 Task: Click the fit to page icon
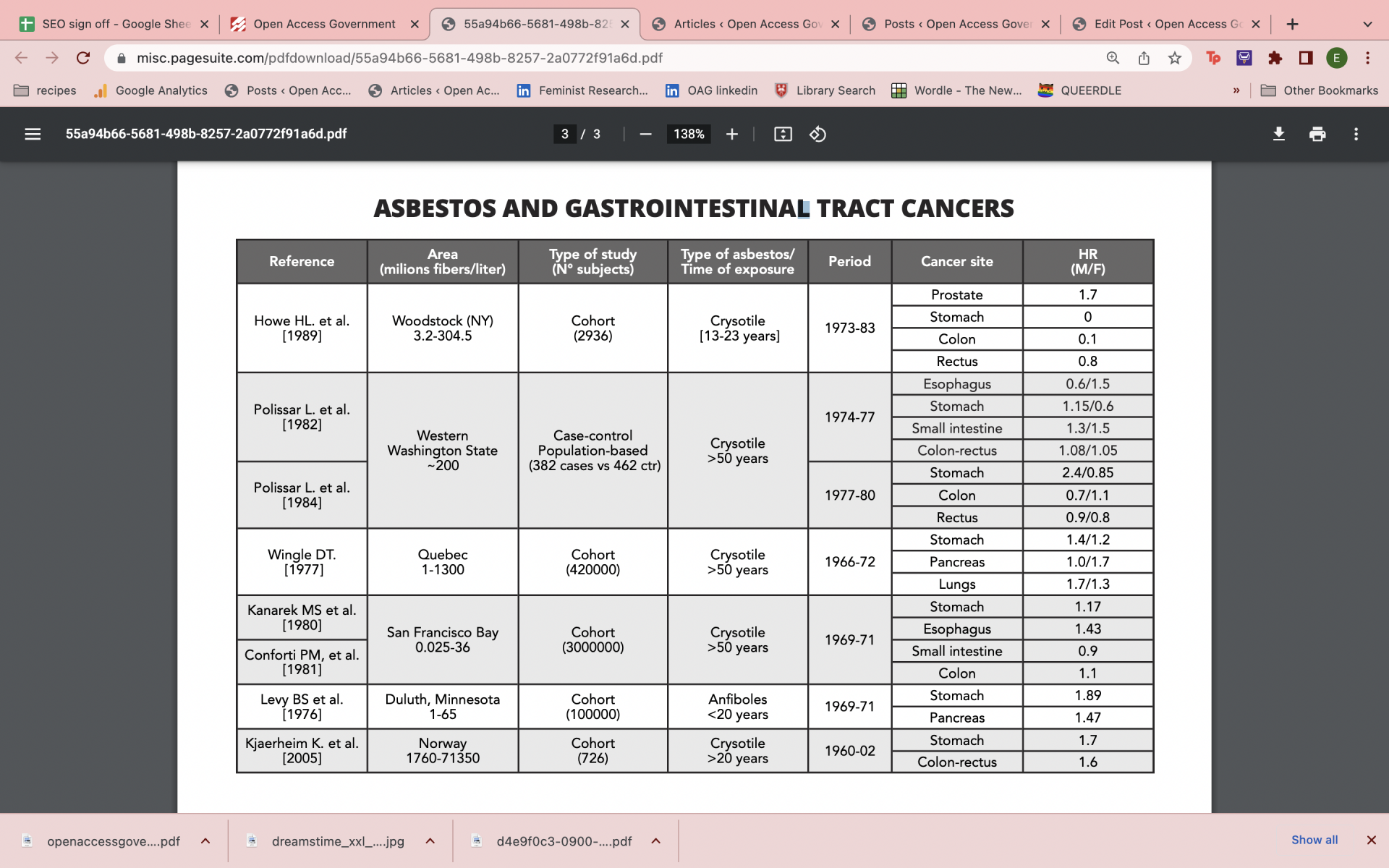click(783, 134)
